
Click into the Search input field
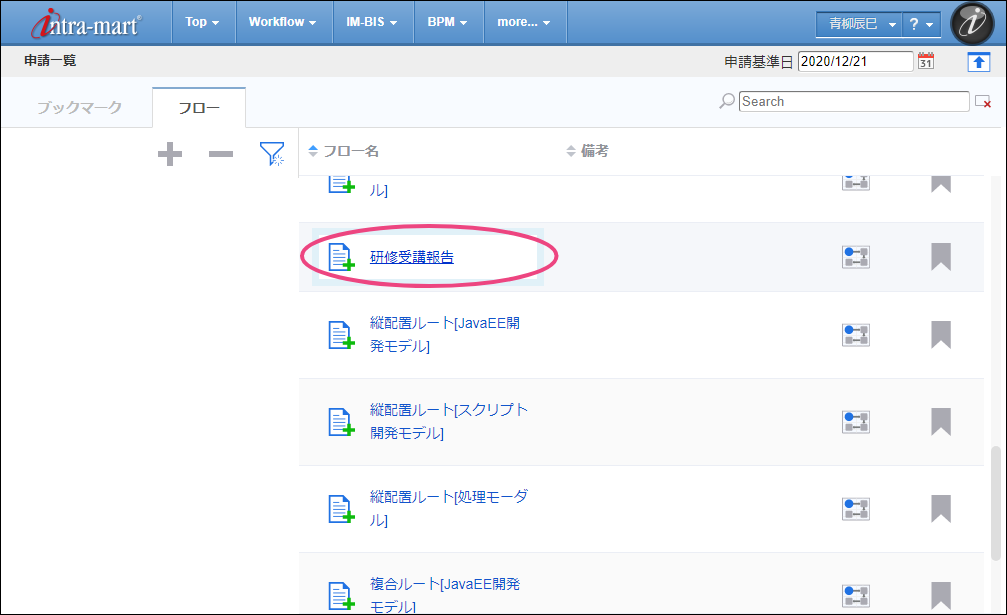click(854, 101)
